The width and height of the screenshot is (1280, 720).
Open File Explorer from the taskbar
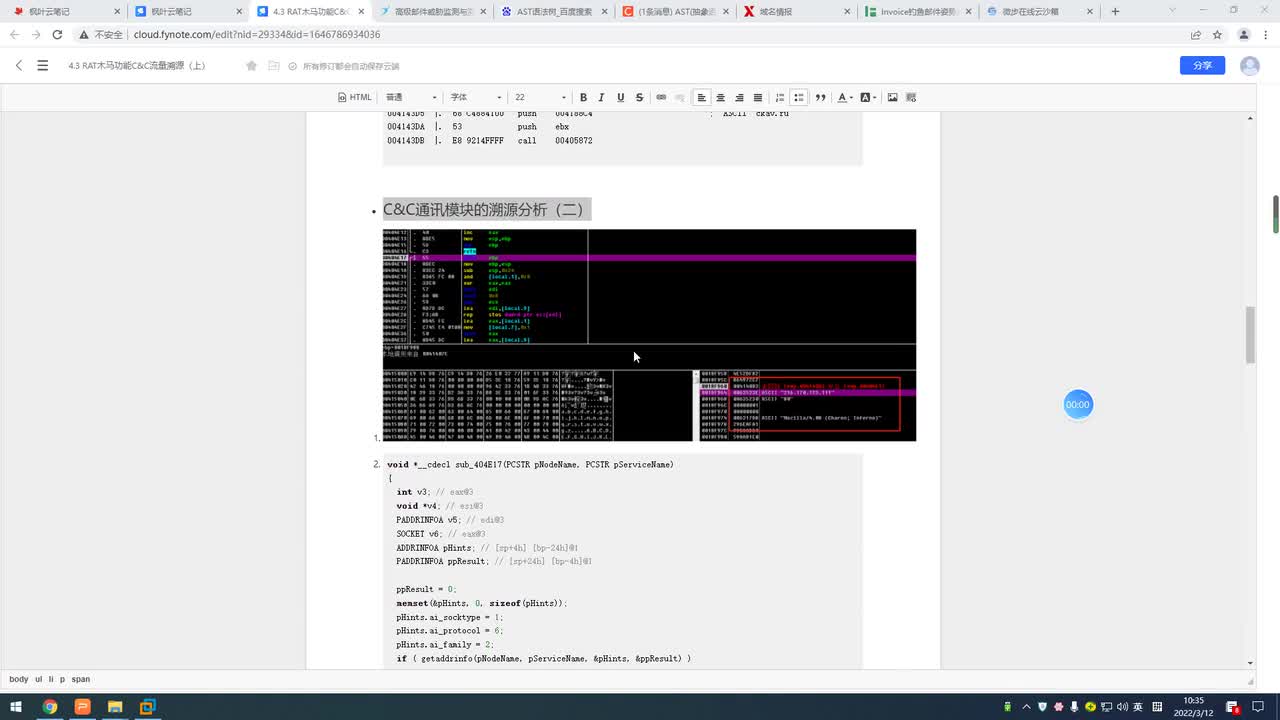pyautogui.click(x=114, y=707)
